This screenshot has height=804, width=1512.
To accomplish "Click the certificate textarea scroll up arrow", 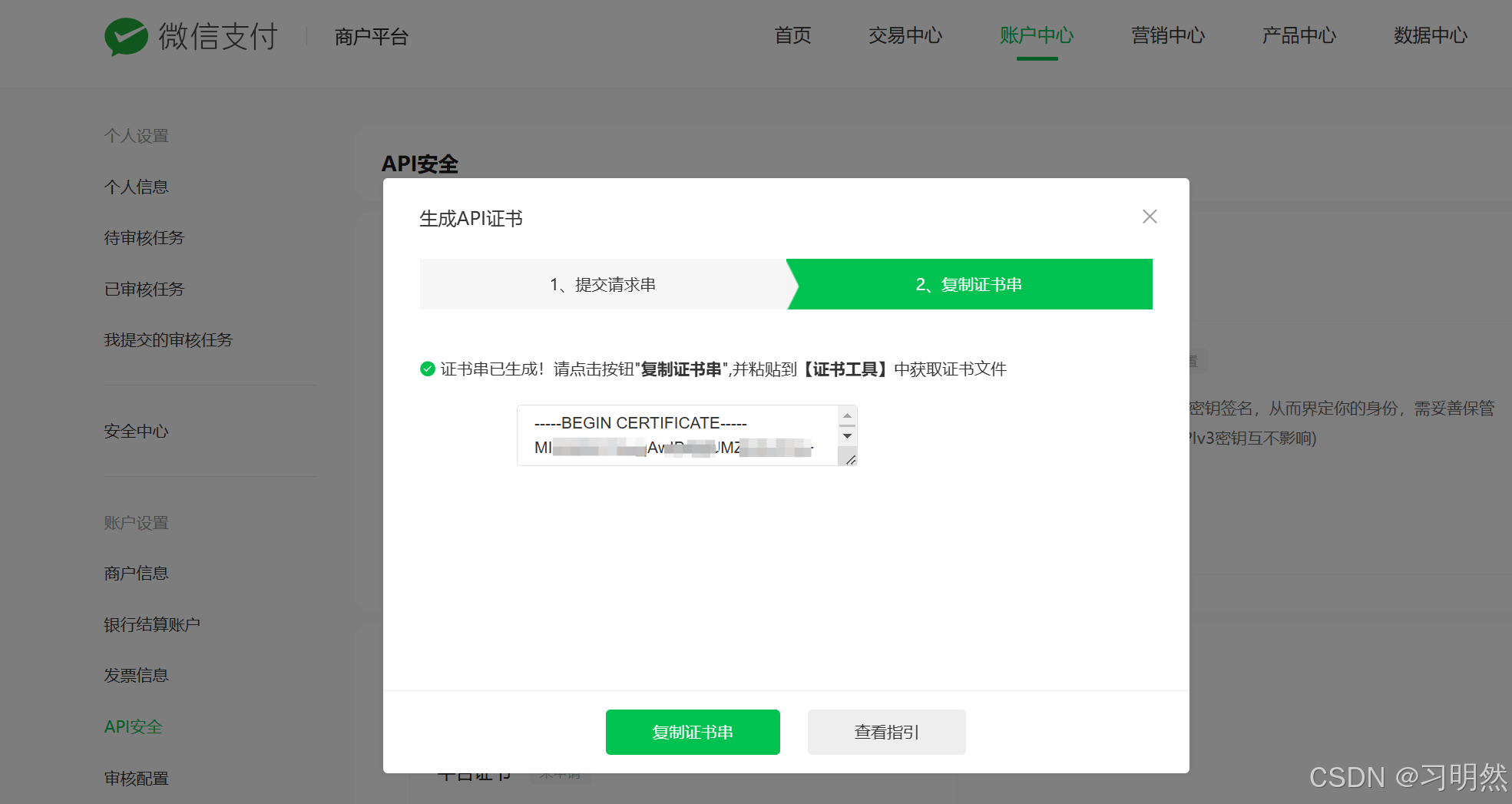I will pyautogui.click(x=847, y=415).
